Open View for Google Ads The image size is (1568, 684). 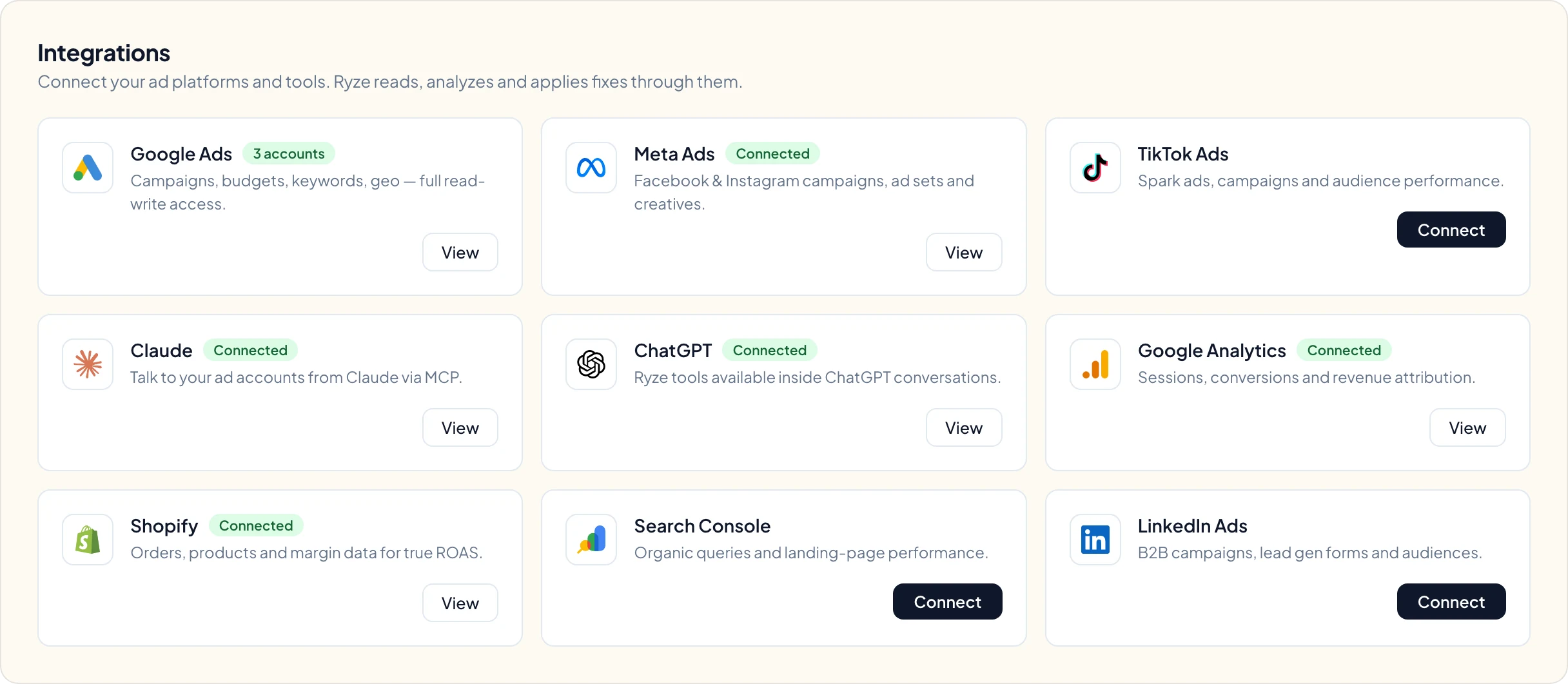pos(460,252)
